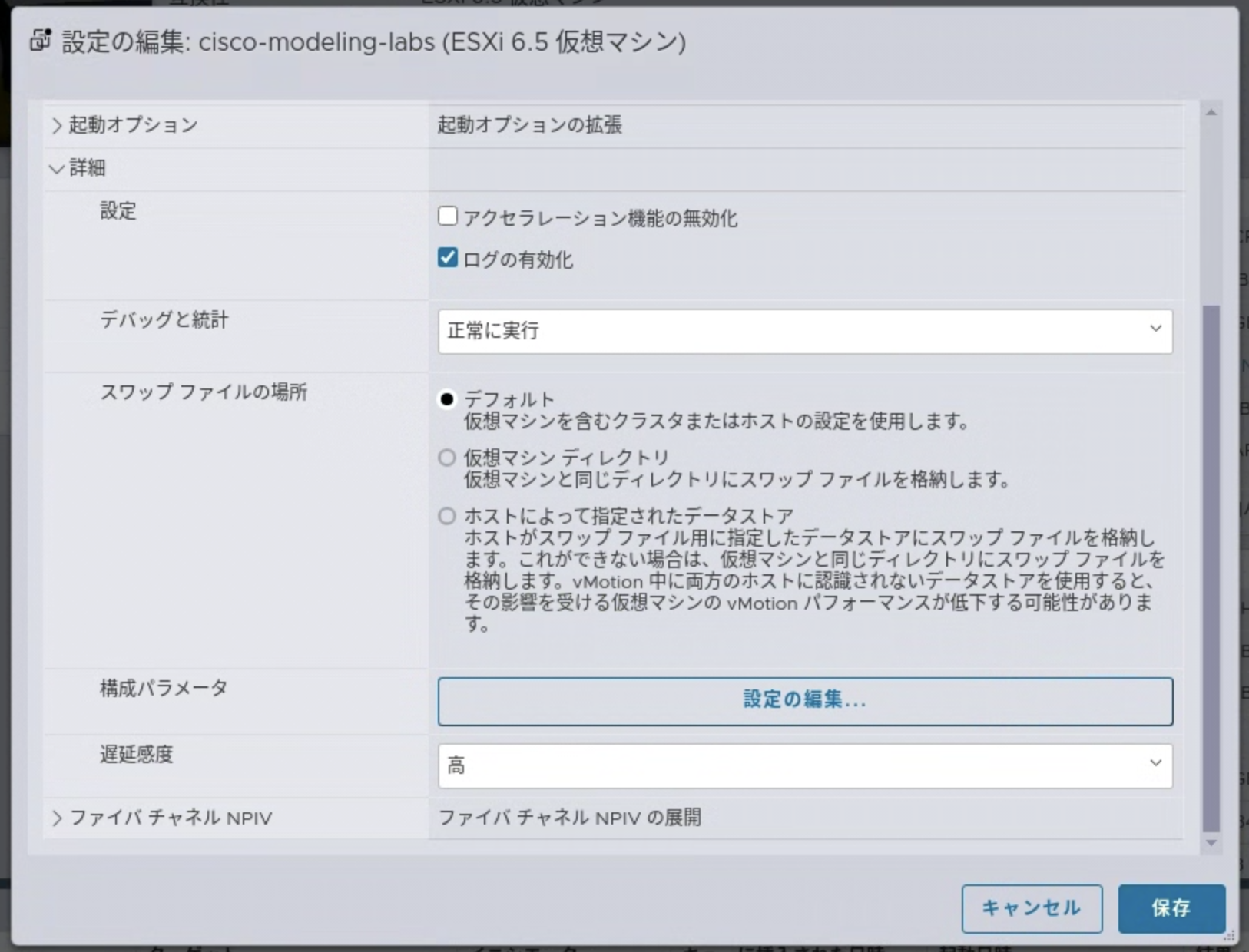This screenshot has width=1249, height=952.
Task: Click the キャンセル button
Action: (1033, 909)
